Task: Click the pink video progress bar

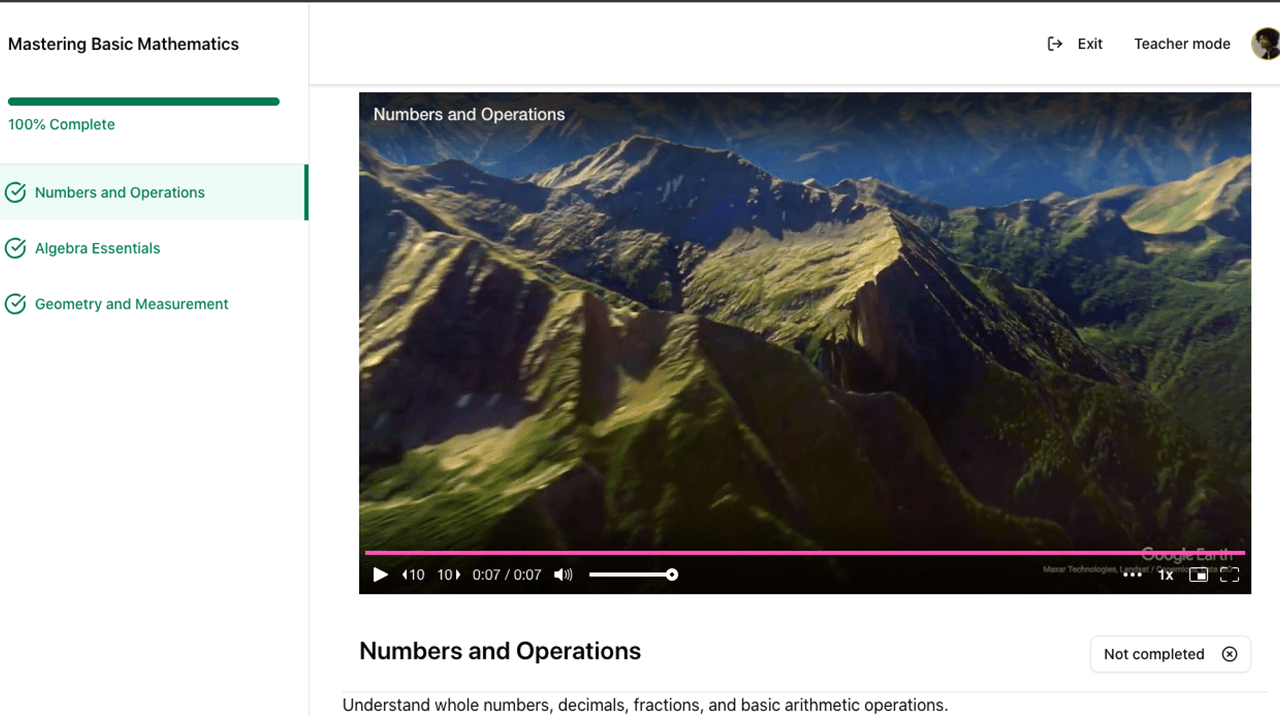Action: coord(804,552)
